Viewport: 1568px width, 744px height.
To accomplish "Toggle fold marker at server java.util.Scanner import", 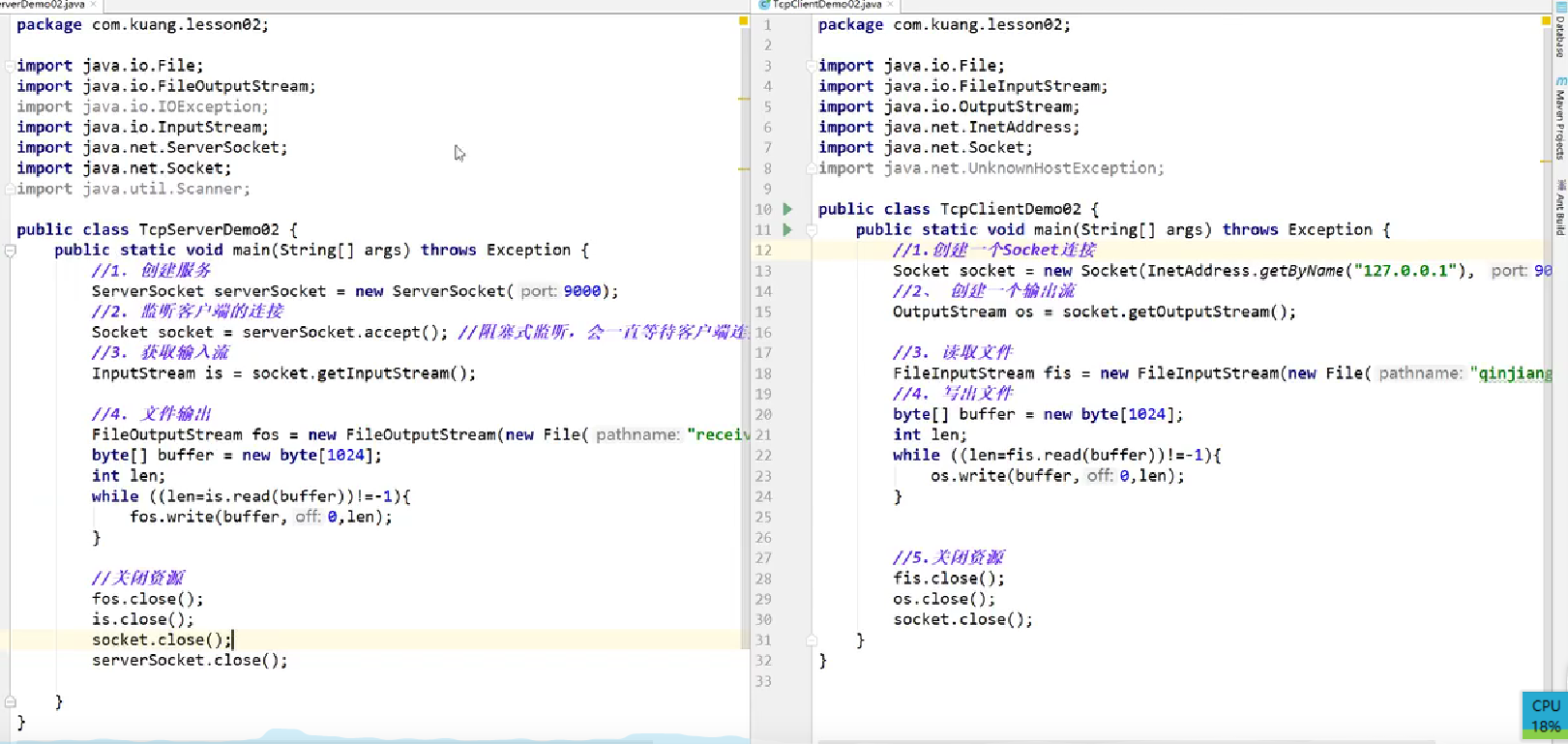I will click(x=10, y=189).
